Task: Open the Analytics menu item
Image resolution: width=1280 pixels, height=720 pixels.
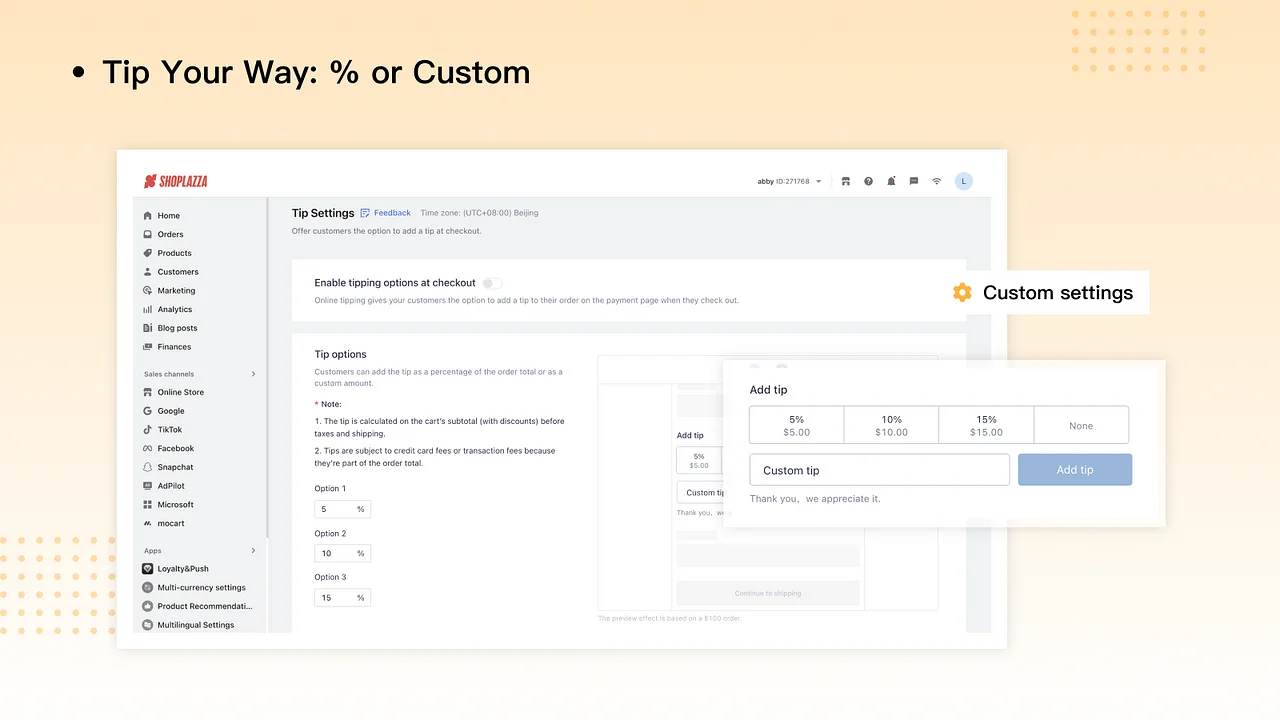Action: click(x=174, y=309)
